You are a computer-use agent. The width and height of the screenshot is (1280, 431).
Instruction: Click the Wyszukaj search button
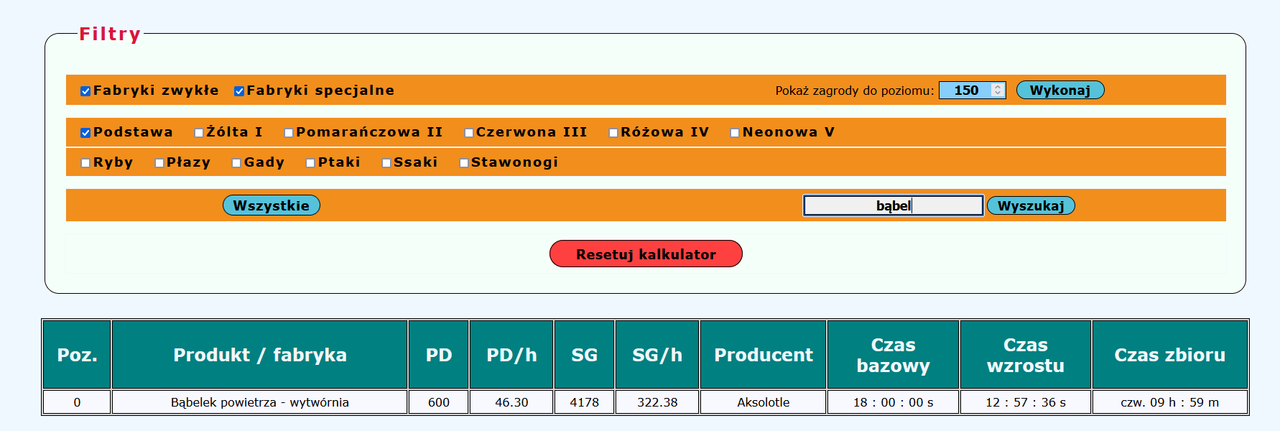[x=1031, y=205]
